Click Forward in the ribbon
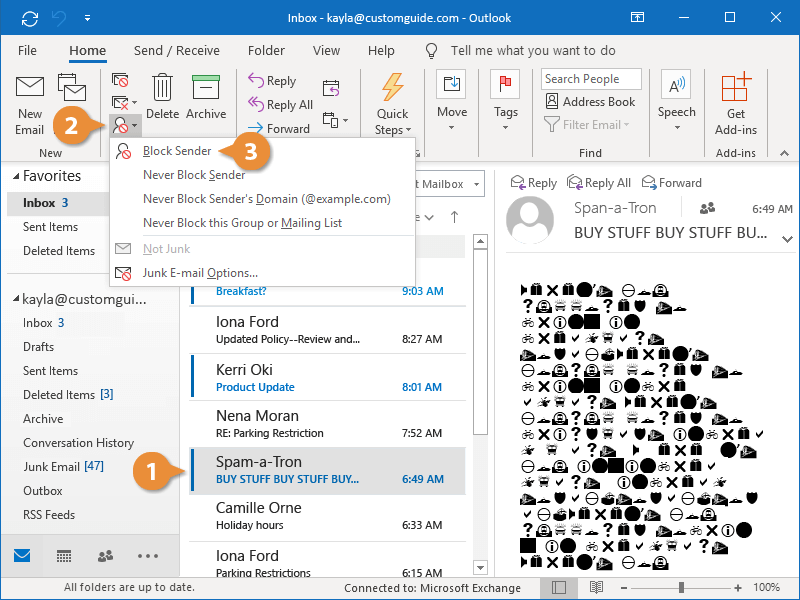 coord(279,128)
